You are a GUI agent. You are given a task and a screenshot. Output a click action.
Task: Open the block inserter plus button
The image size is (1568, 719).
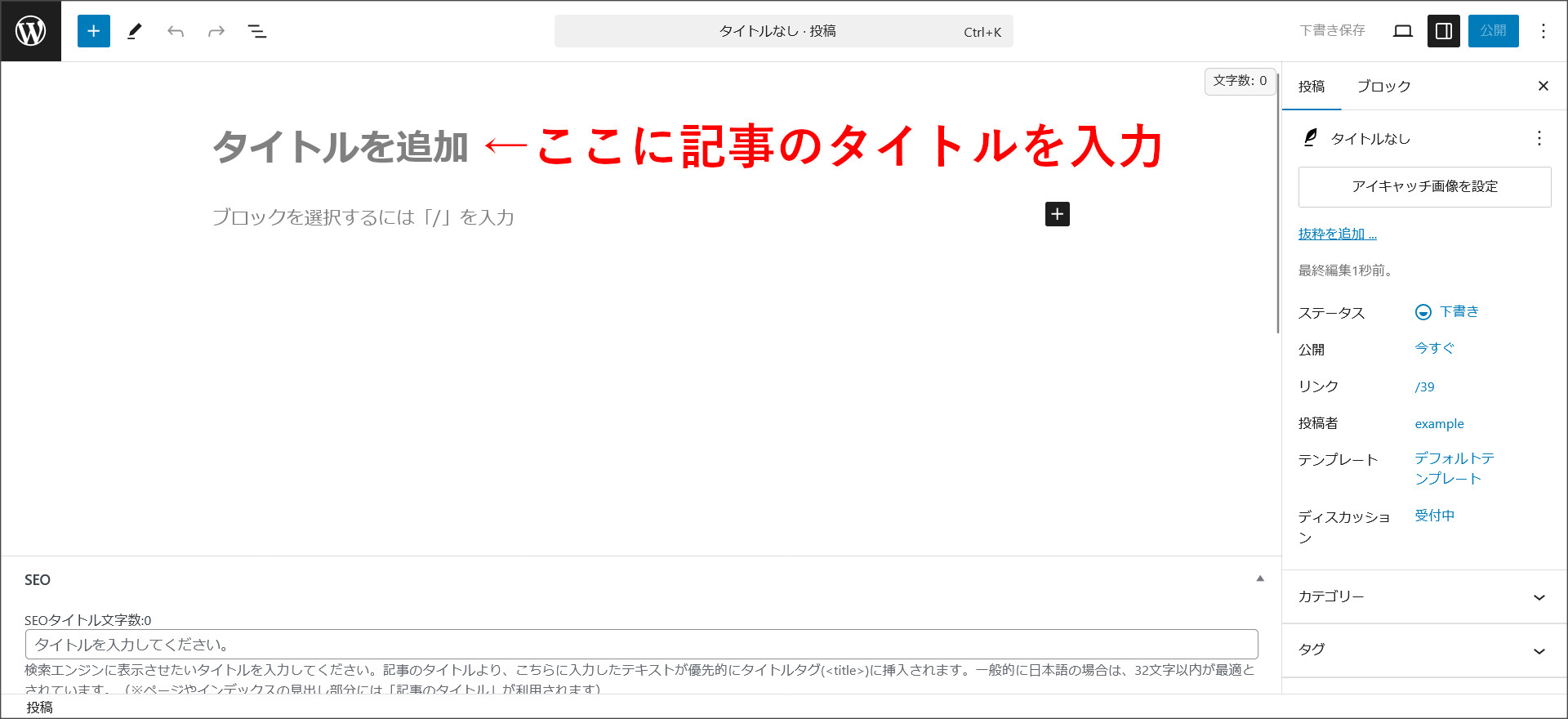(x=94, y=31)
